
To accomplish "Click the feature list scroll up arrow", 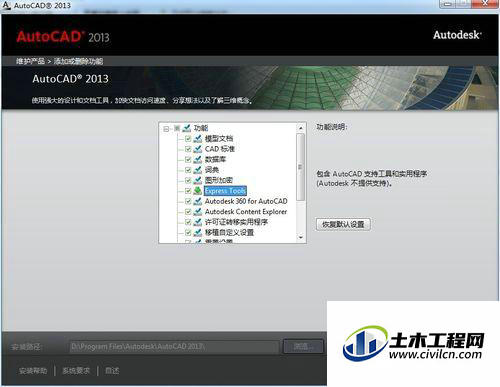I will tap(301, 128).
